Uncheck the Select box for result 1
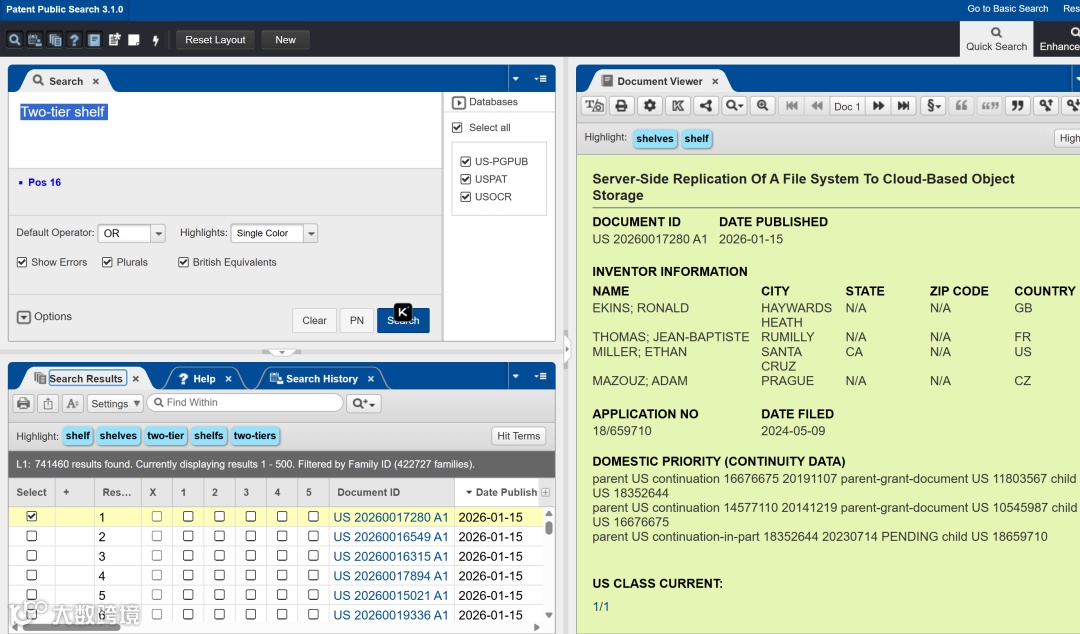Screen dimensions: 1080x634 [32, 516]
